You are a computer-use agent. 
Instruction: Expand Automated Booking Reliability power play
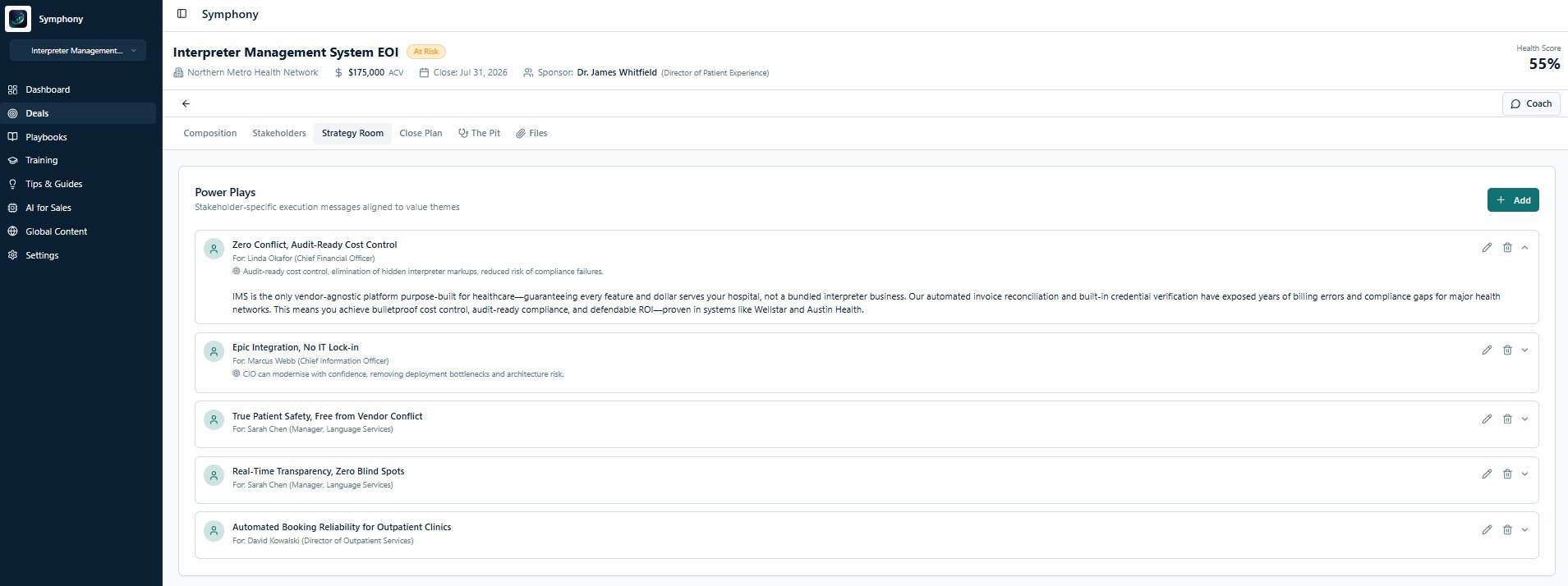click(x=1524, y=530)
